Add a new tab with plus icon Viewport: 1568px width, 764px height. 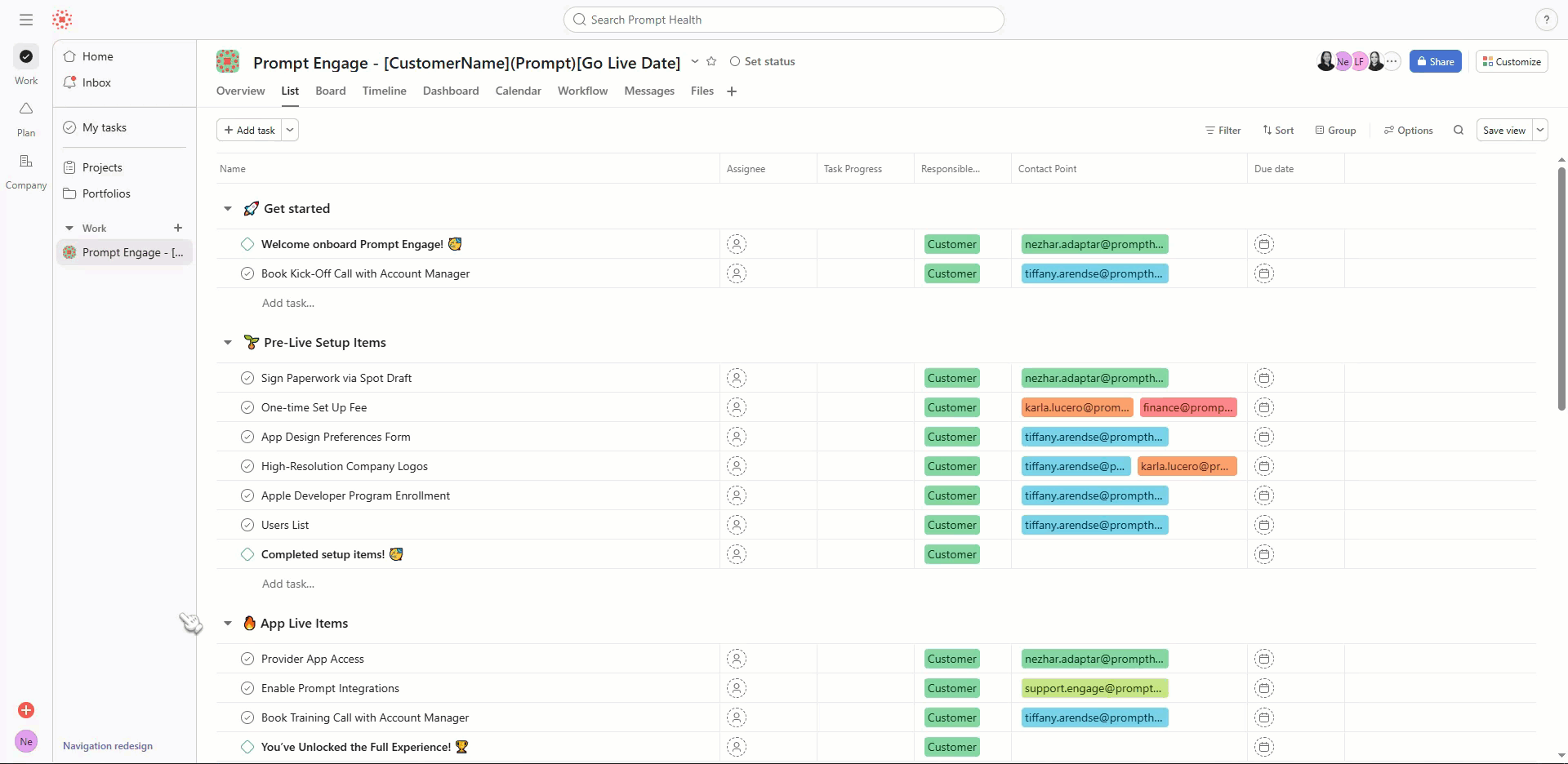[732, 91]
